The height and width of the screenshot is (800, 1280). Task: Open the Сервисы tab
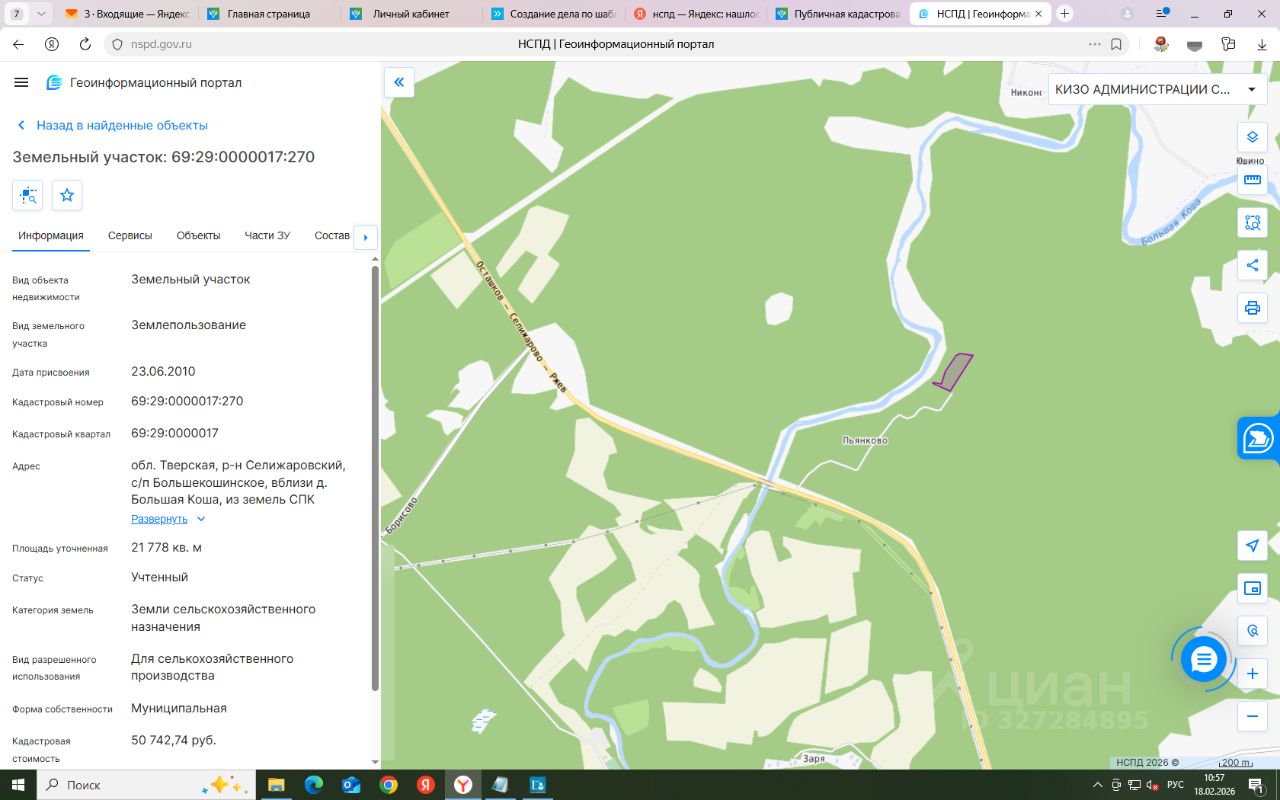pyautogui.click(x=130, y=236)
